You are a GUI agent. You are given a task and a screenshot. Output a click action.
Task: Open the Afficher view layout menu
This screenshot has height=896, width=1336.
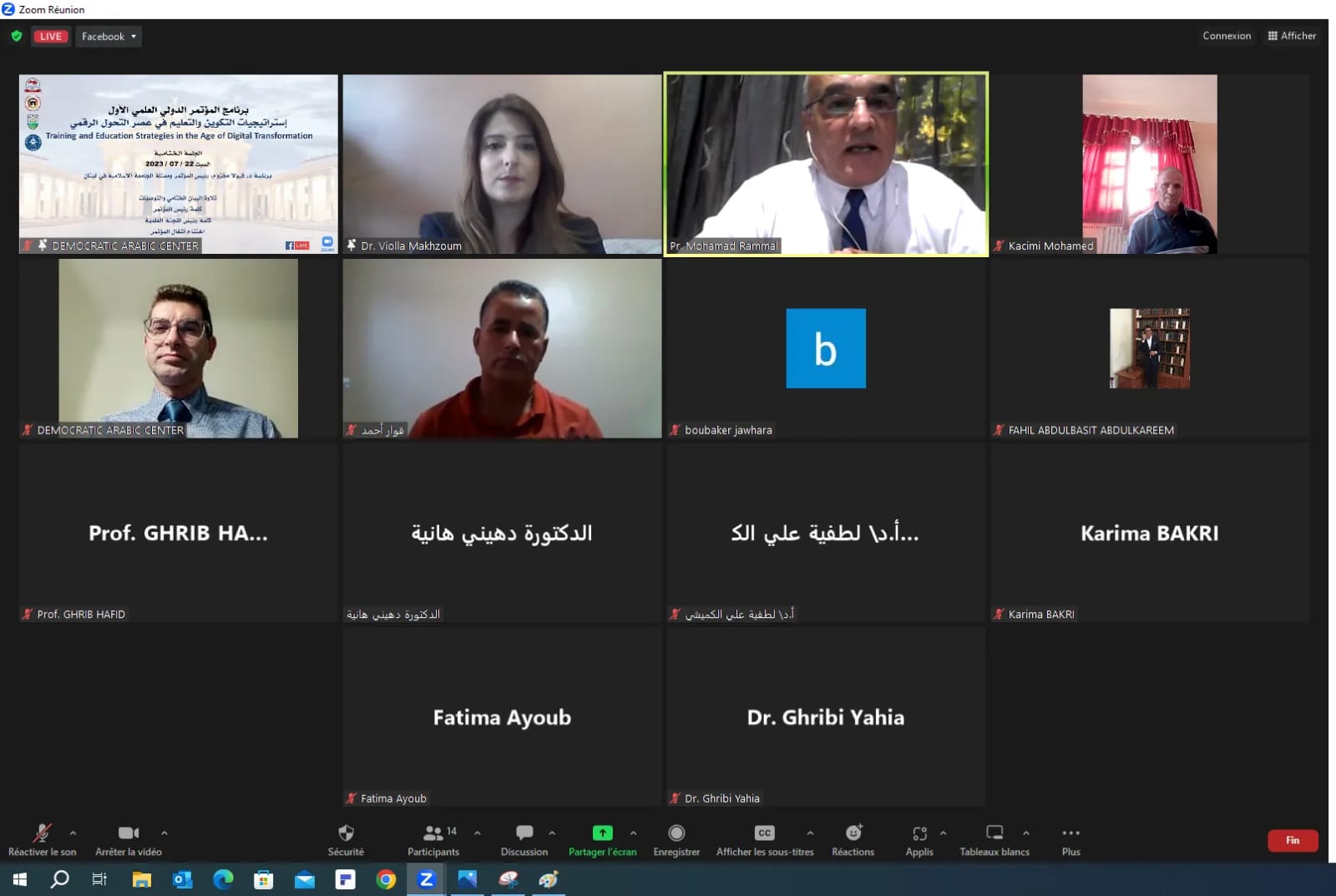pyautogui.click(x=1292, y=36)
